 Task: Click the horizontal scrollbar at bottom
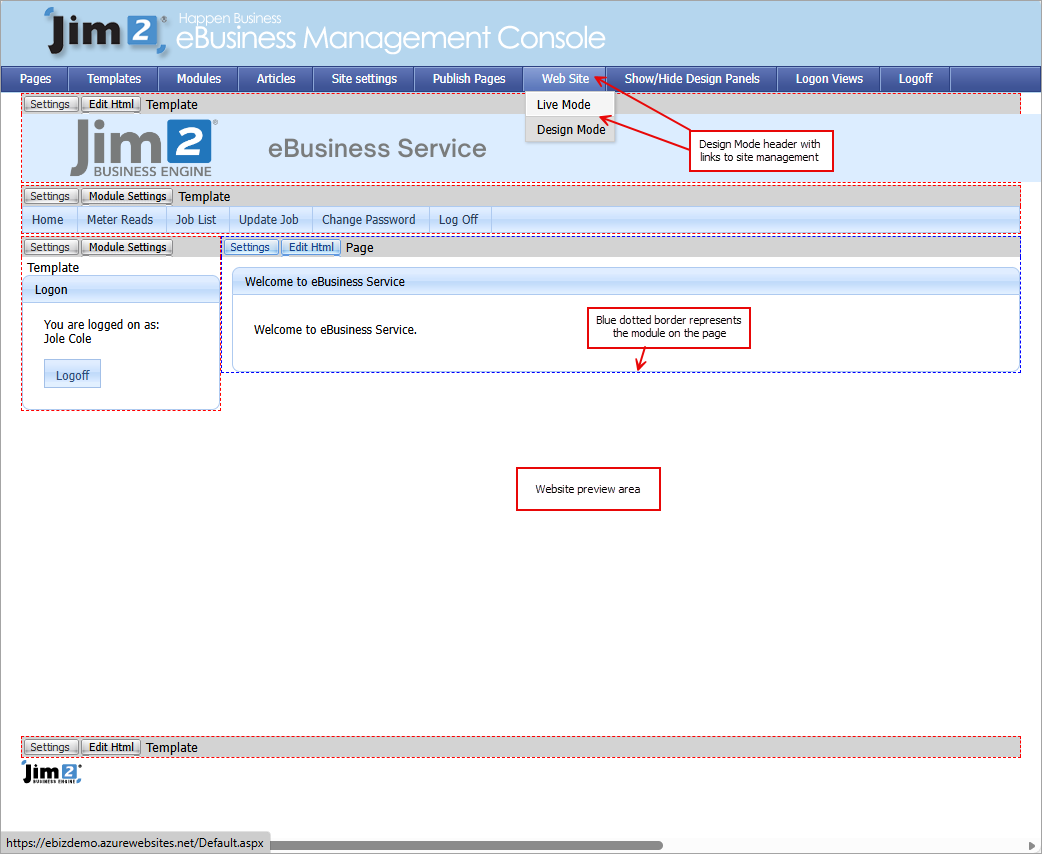tap(467, 845)
